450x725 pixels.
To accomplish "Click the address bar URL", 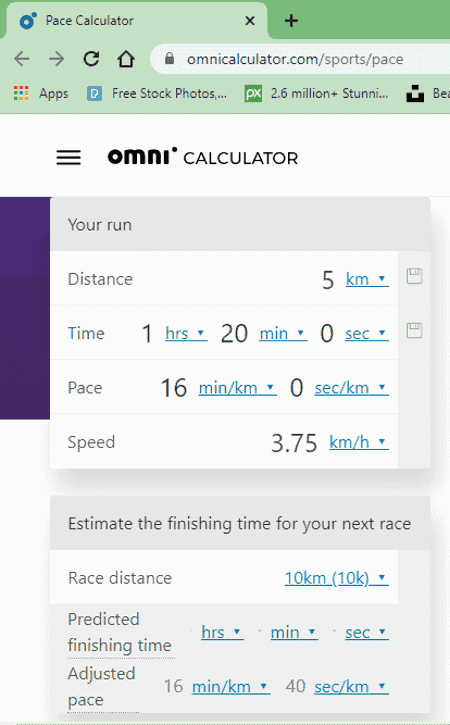I will [295, 59].
